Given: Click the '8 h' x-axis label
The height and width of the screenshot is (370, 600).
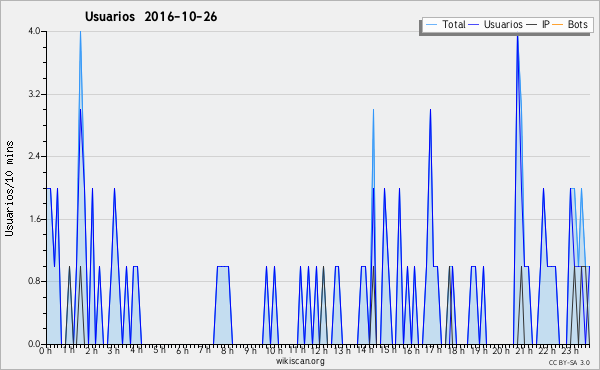Looking at the screenshot, I should pos(227,350).
